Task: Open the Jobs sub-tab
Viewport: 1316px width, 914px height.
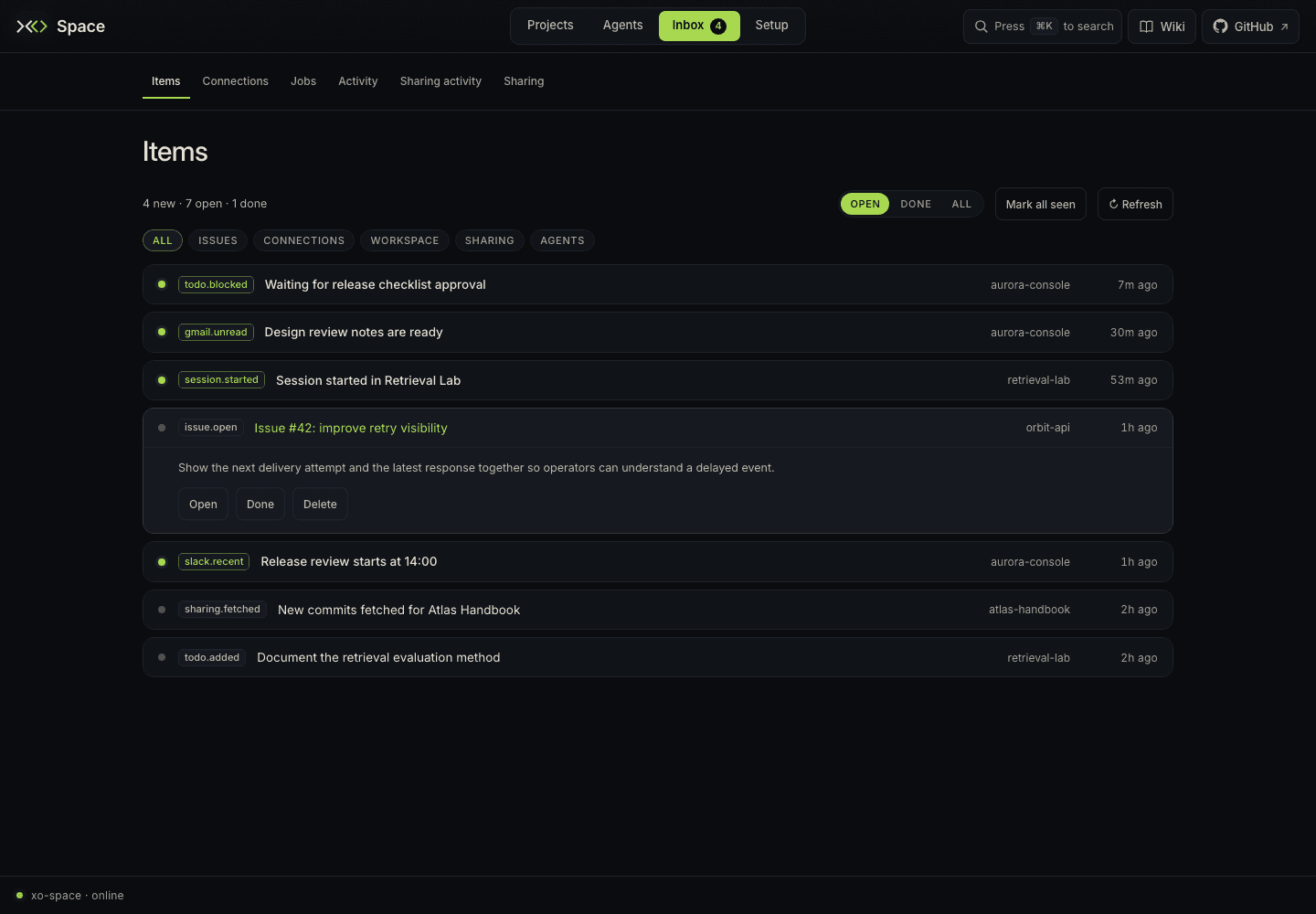Action: (x=303, y=81)
